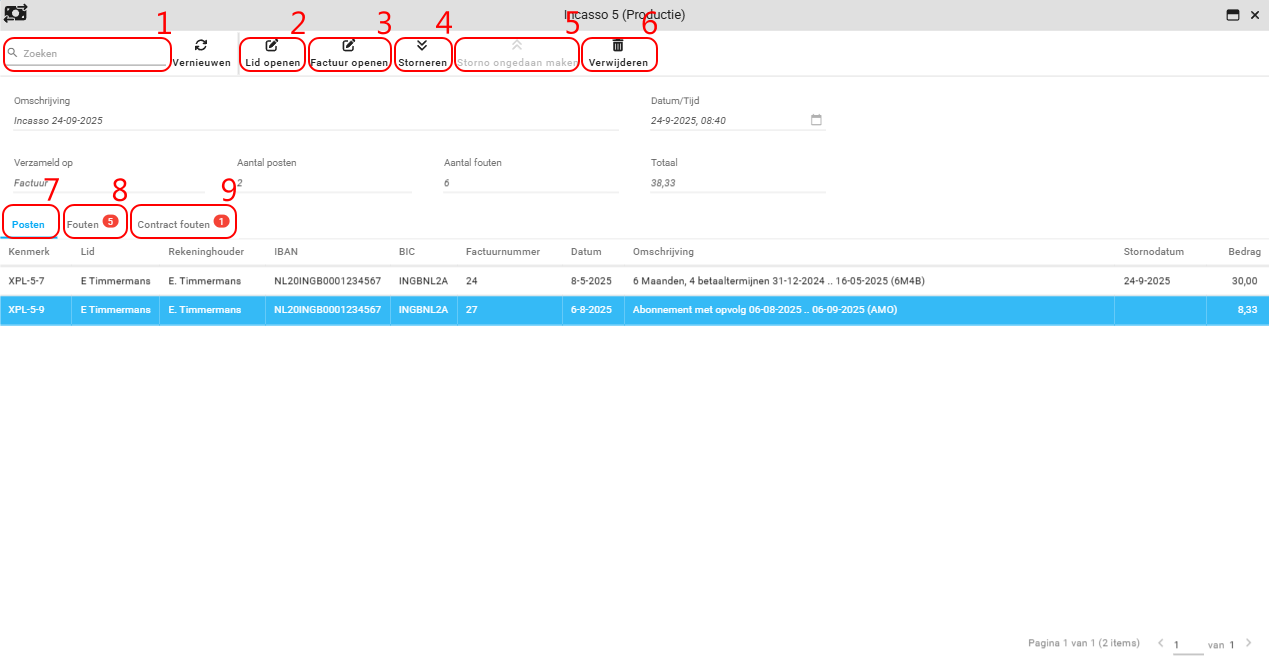1269x663 pixels.
Task: Go to previous page arrow
Action: click(1161, 643)
